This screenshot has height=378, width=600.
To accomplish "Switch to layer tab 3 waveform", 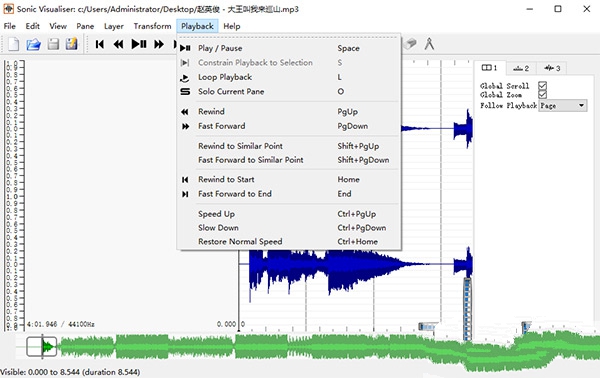I will pos(552,68).
